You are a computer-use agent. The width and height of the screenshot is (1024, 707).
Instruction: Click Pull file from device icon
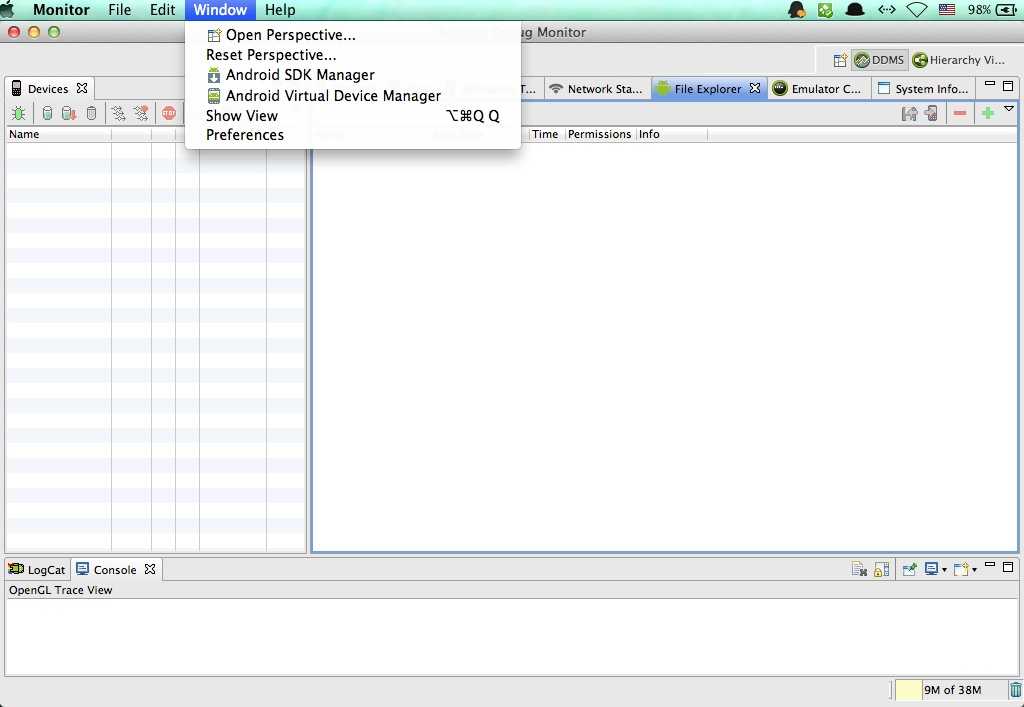point(909,114)
